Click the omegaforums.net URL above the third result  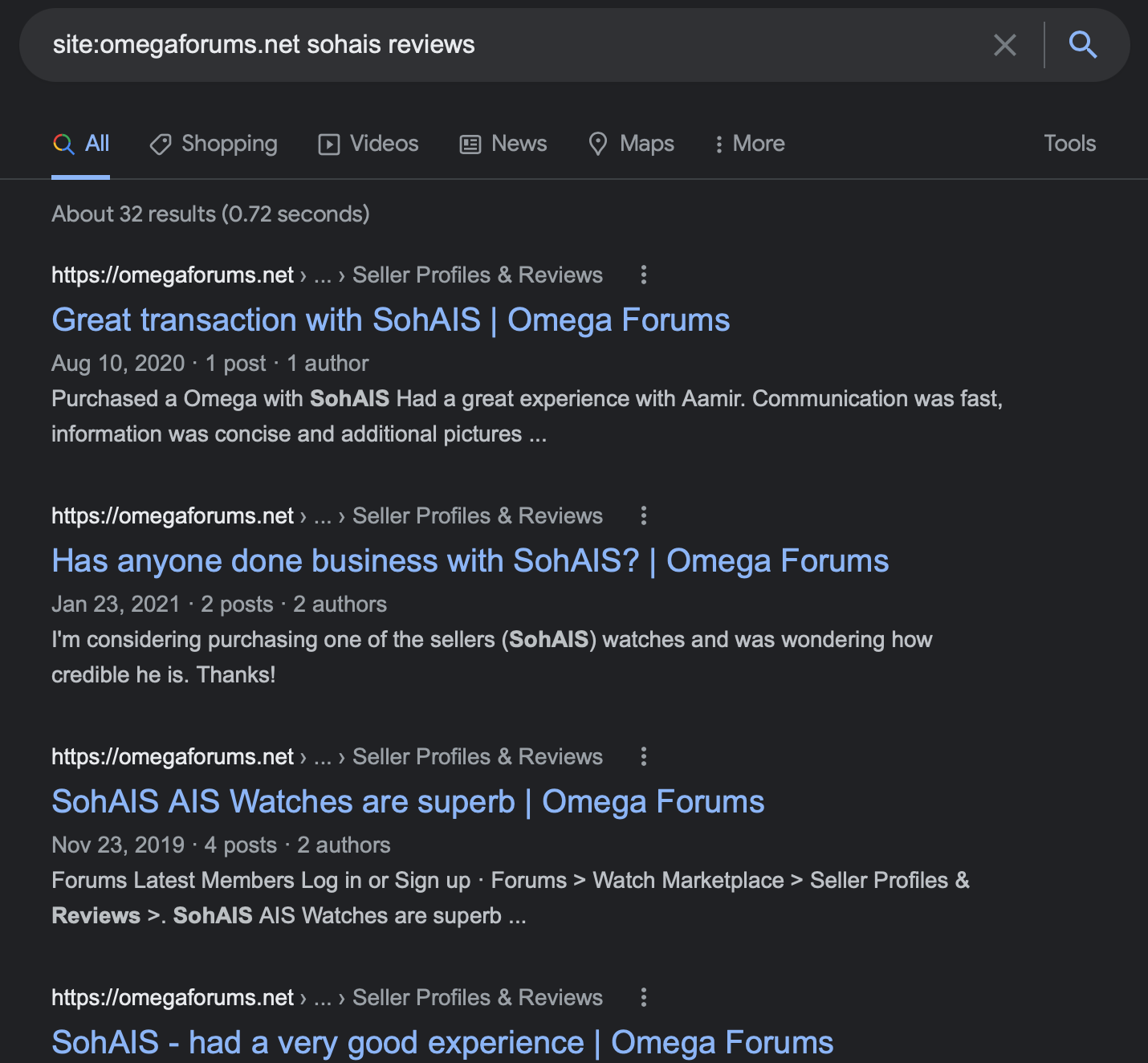(173, 757)
